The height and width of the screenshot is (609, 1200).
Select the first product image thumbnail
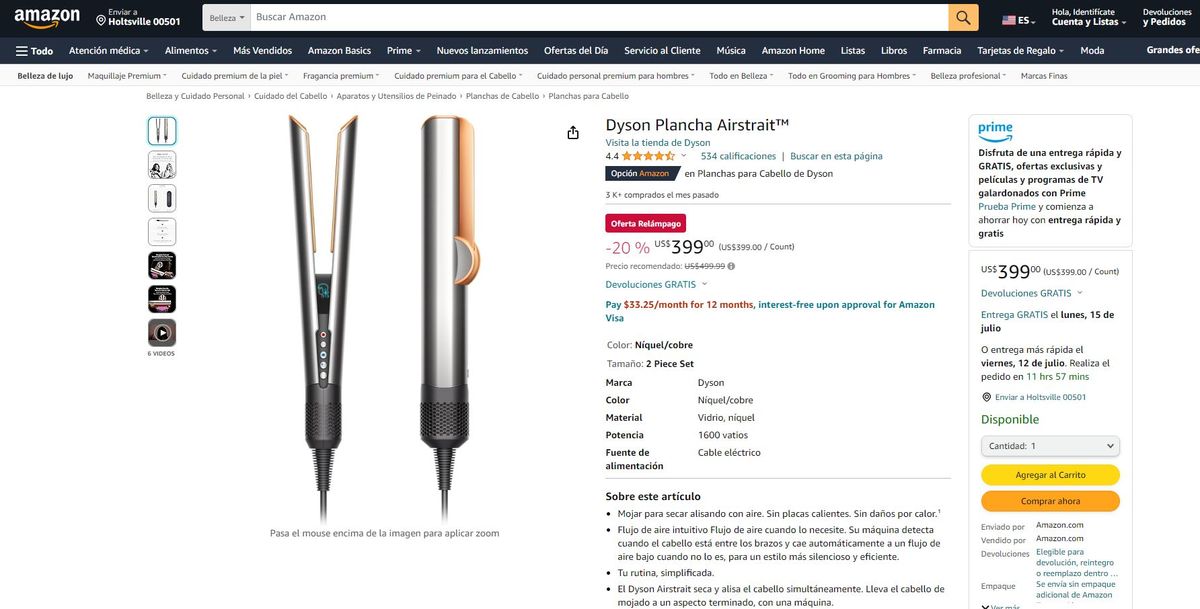point(162,131)
